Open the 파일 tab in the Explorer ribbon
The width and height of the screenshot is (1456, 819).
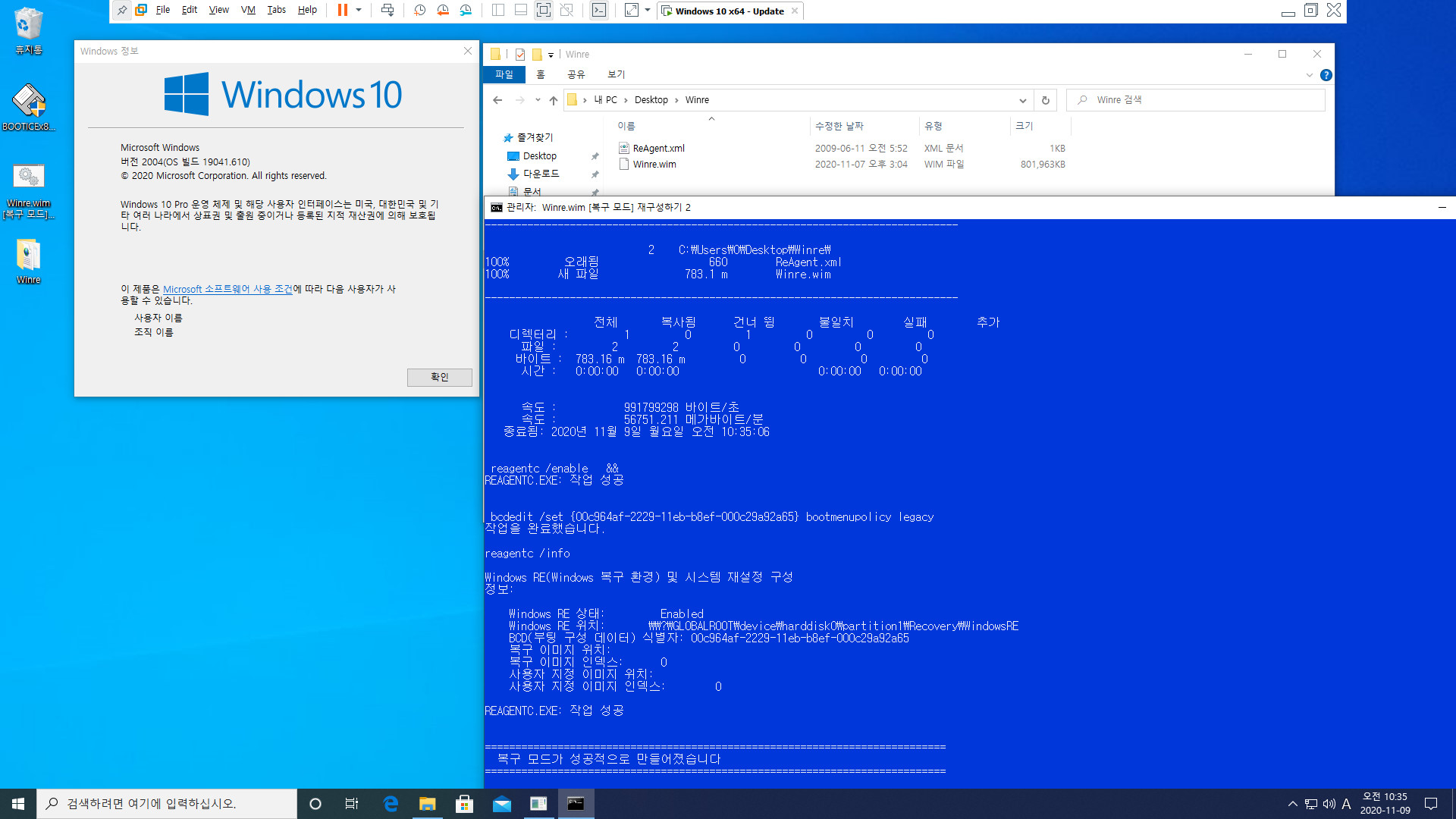(x=504, y=74)
